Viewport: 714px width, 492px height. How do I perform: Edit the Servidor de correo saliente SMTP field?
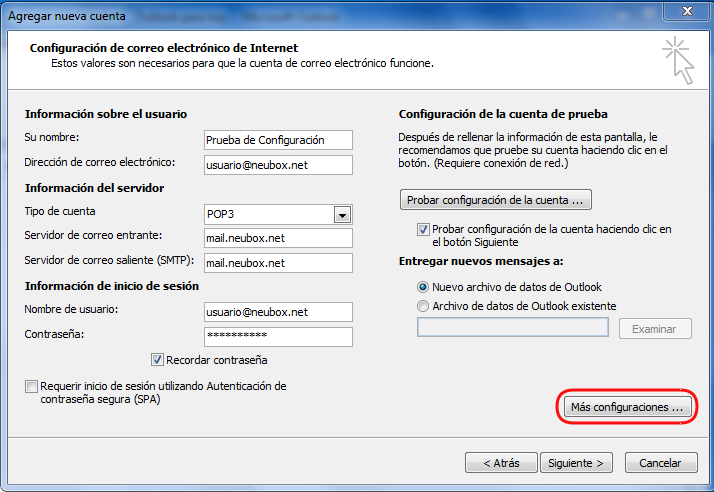[278, 263]
